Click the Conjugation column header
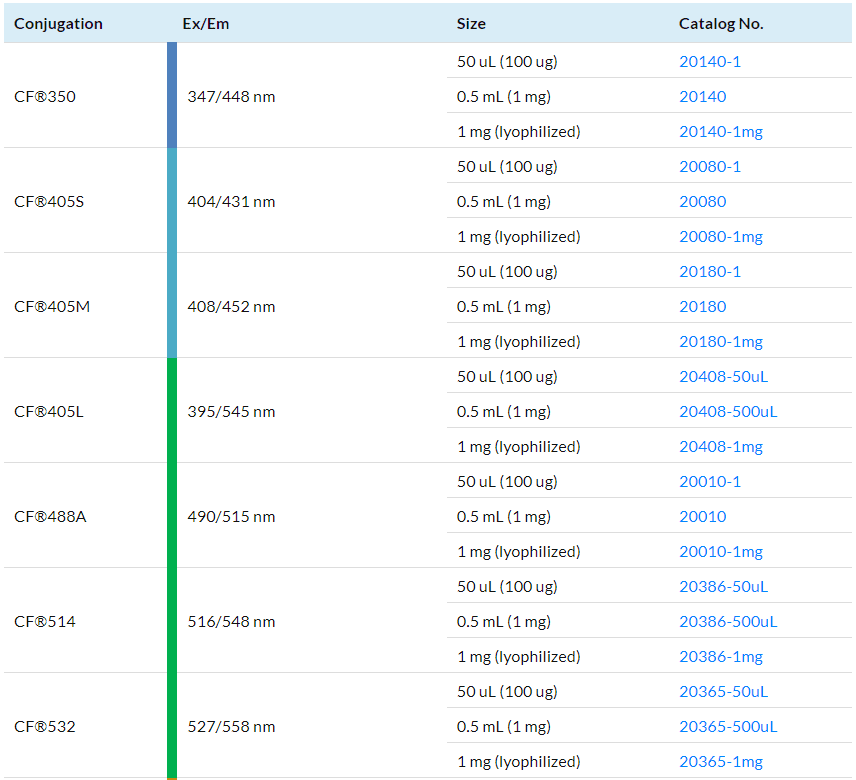 tap(58, 24)
